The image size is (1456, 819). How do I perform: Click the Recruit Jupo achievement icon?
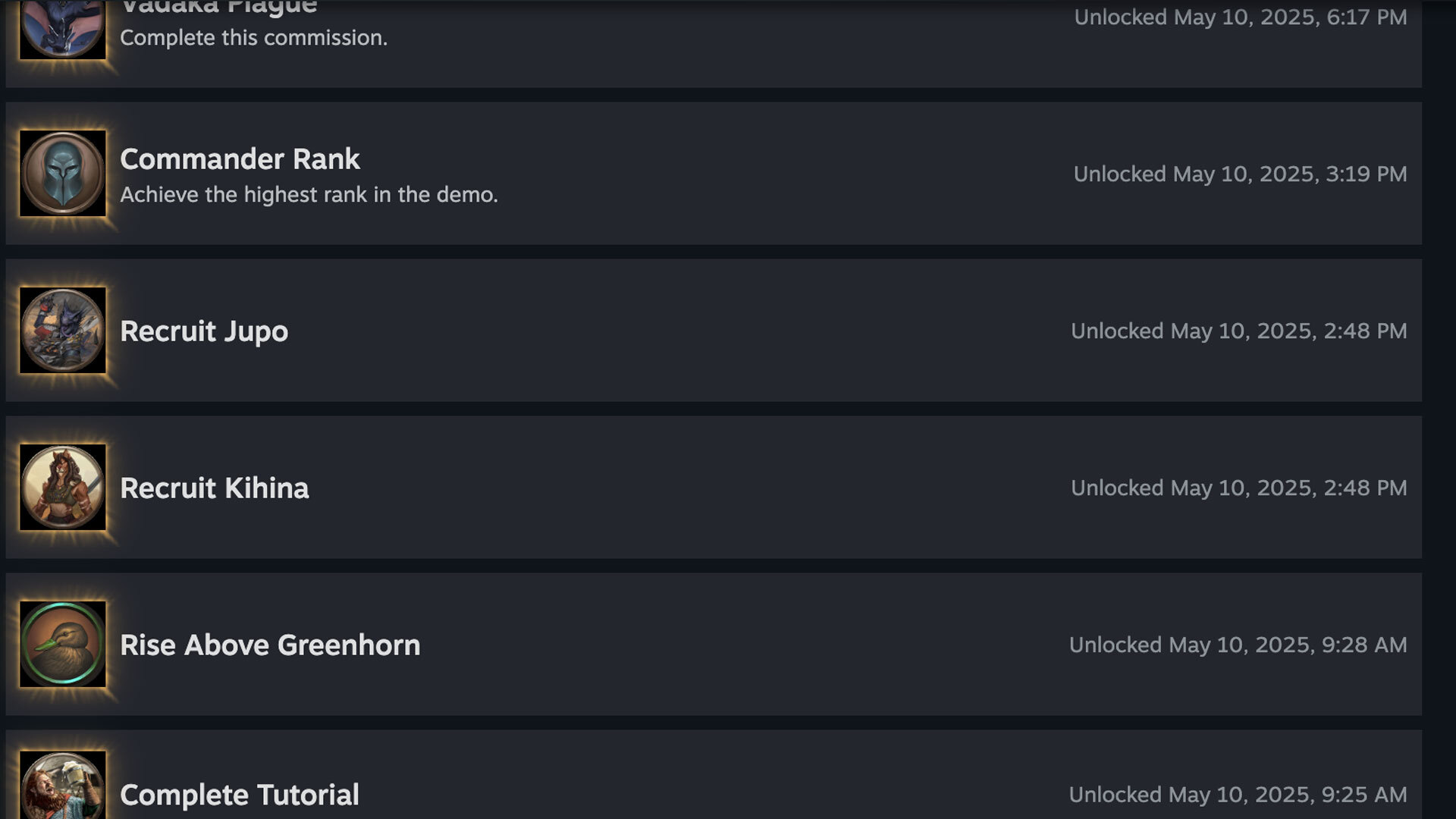[63, 331]
